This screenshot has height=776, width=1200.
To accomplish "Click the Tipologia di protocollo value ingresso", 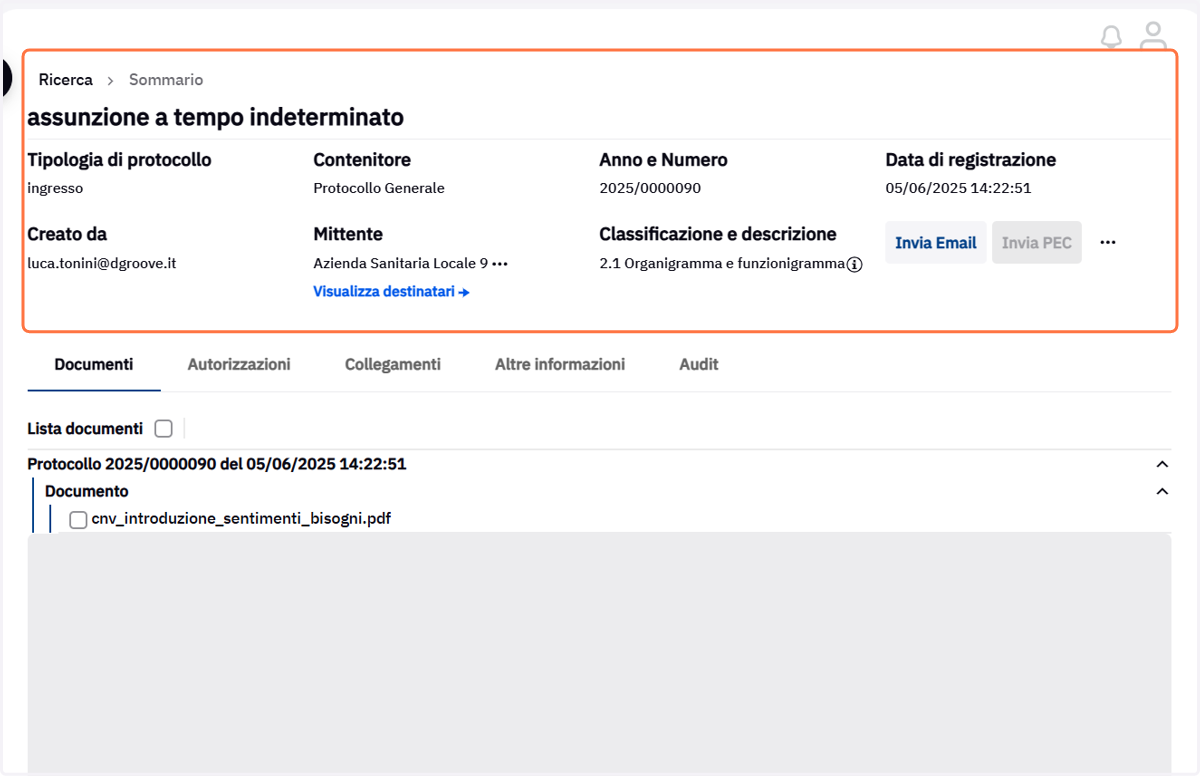I will coord(55,188).
